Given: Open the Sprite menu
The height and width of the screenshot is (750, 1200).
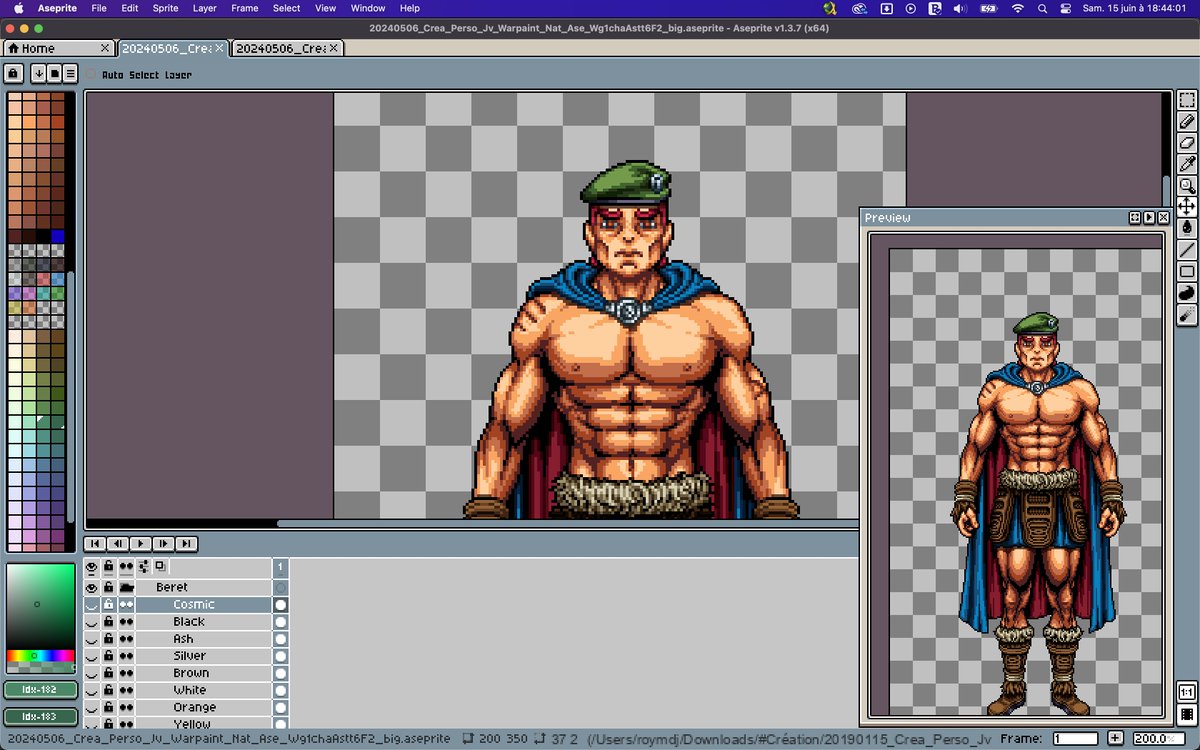Looking at the screenshot, I should point(165,8).
